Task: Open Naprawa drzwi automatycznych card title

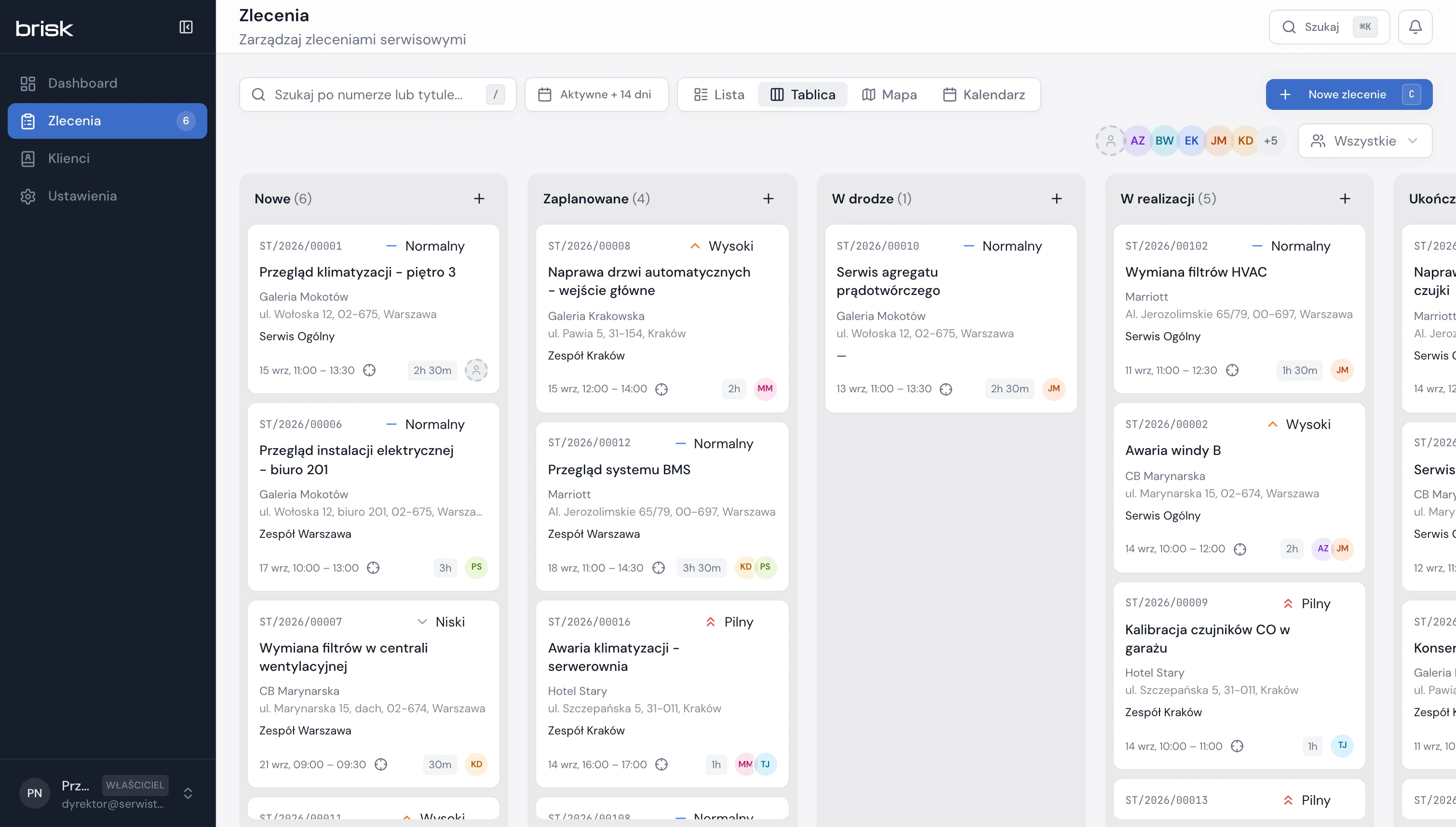Action: (x=649, y=281)
